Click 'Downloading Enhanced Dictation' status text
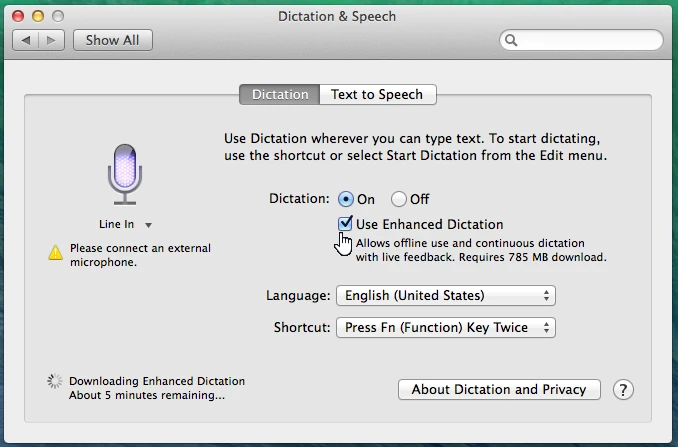 pyautogui.click(x=157, y=381)
